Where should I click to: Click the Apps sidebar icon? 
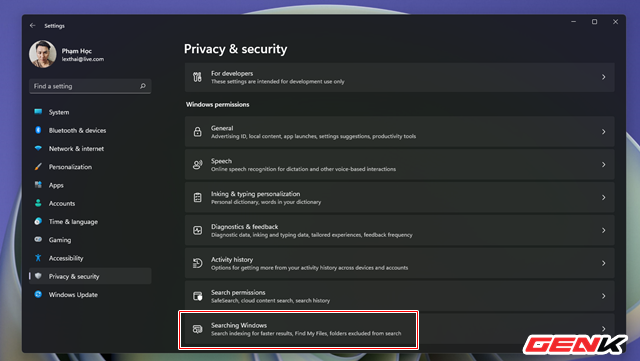[x=38, y=185]
